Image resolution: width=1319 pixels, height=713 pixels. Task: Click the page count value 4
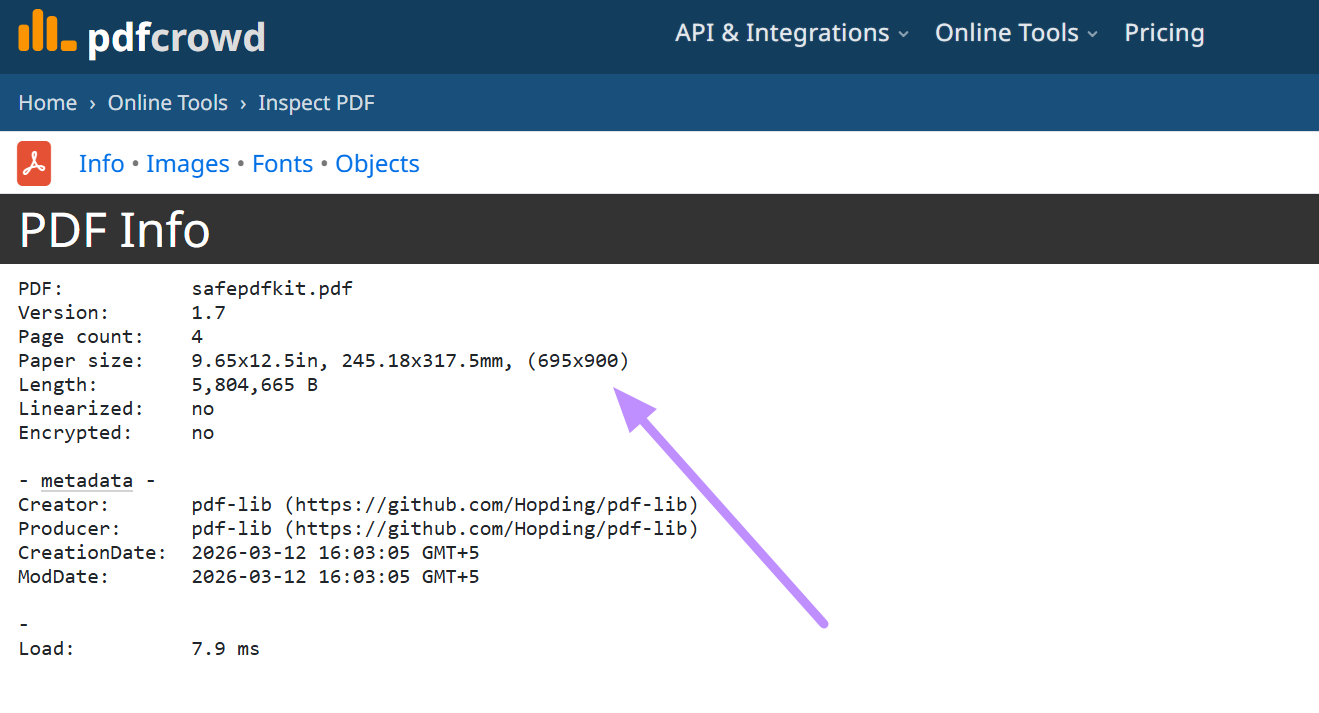[x=197, y=337]
